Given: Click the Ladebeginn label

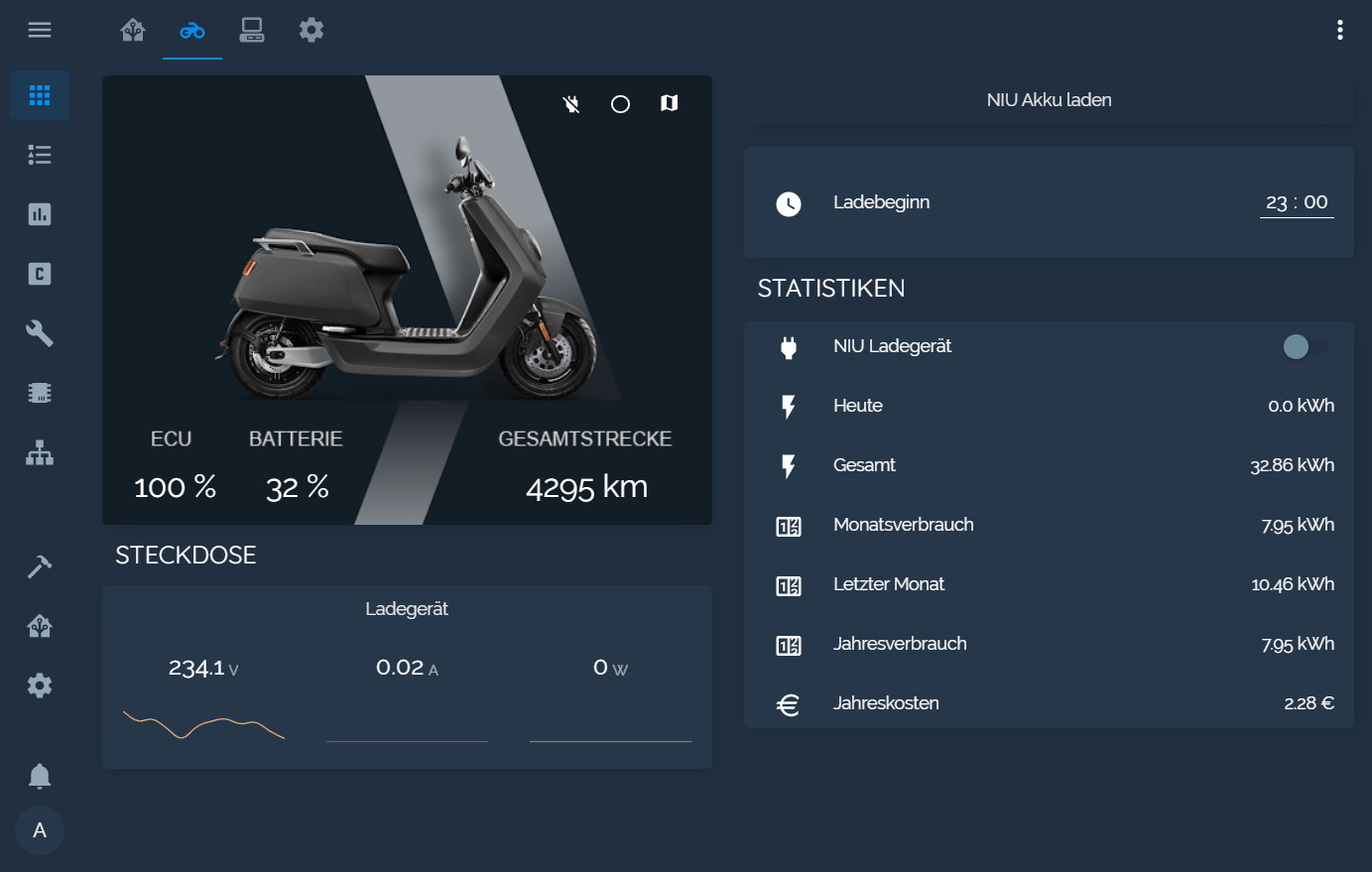Looking at the screenshot, I should coord(881,202).
